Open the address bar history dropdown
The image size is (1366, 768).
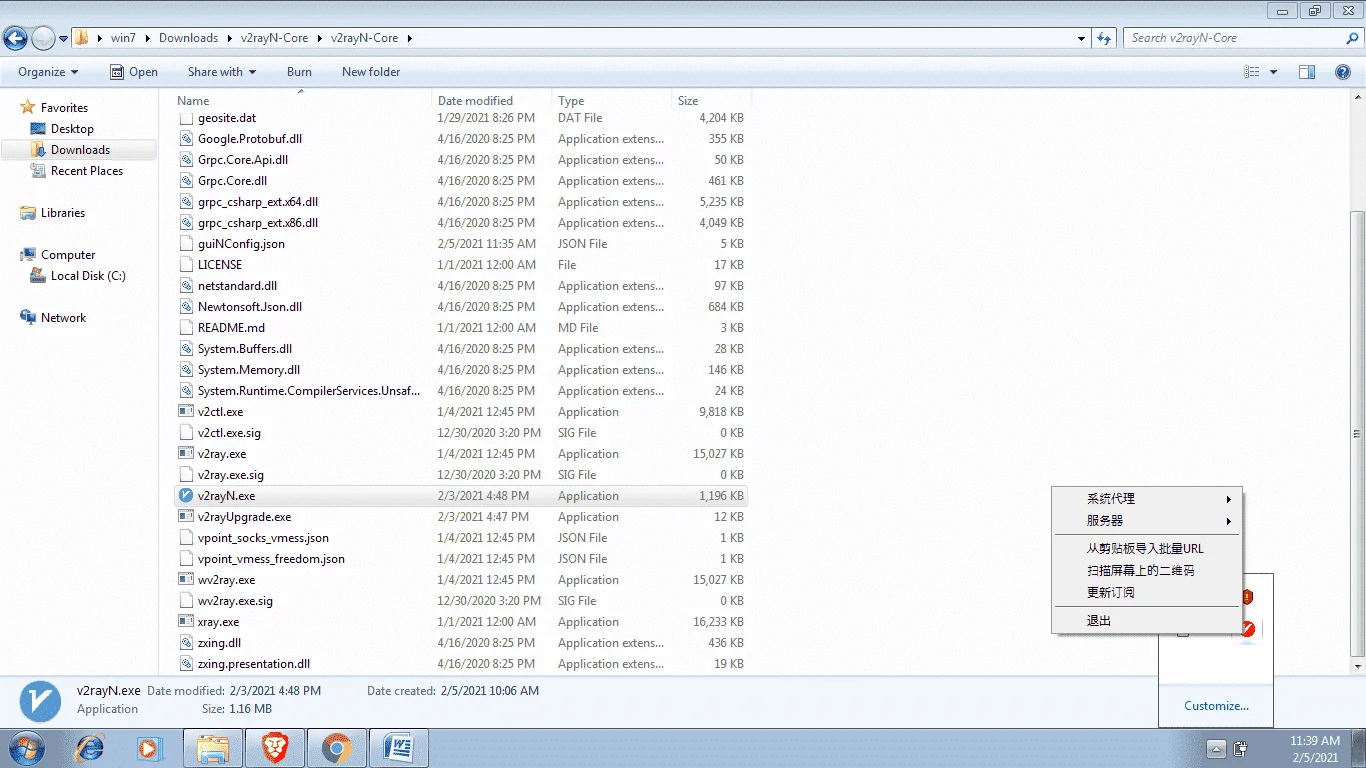pyautogui.click(x=1082, y=38)
